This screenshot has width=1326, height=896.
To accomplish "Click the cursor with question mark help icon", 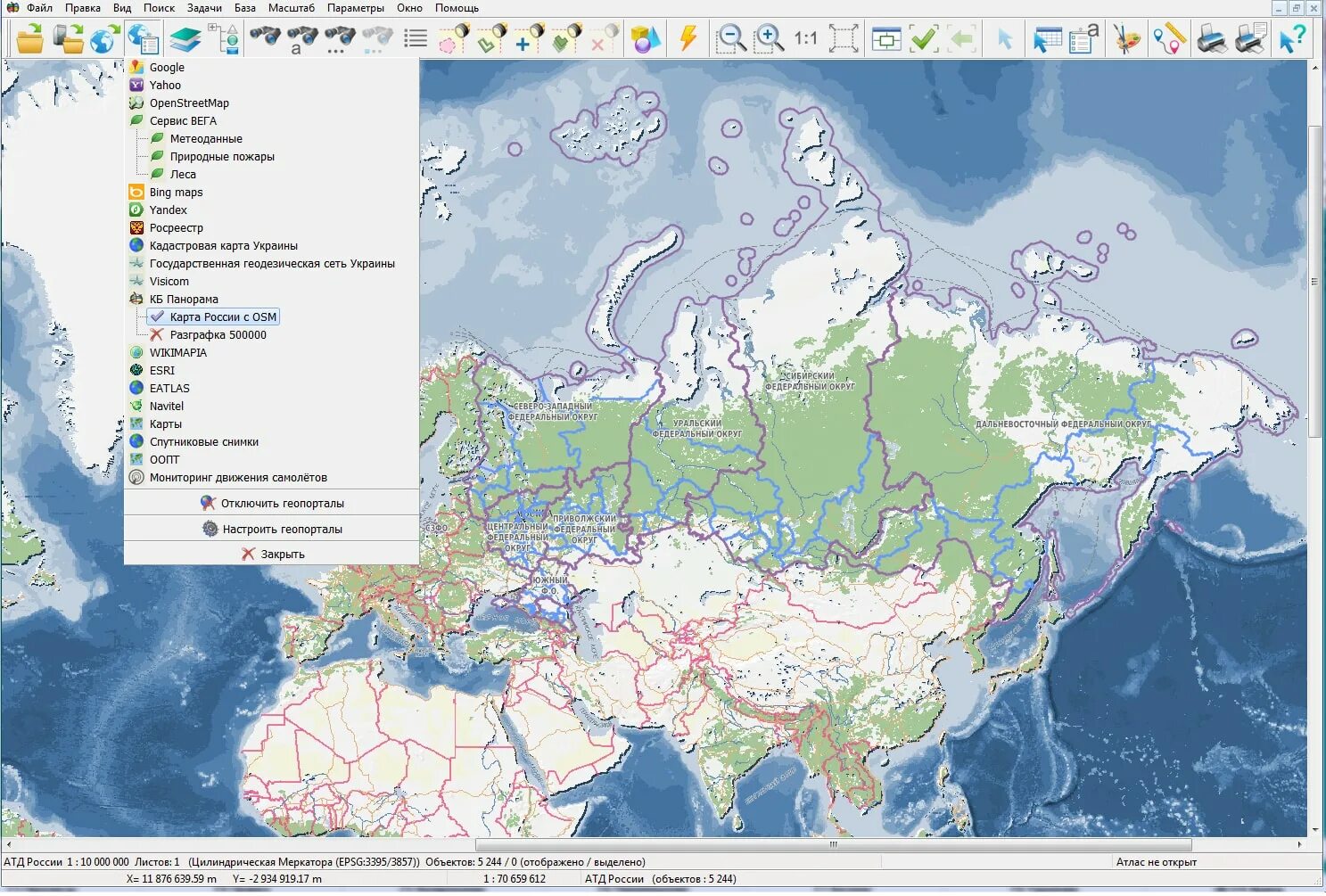I will pyautogui.click(x=1292, y=38).
